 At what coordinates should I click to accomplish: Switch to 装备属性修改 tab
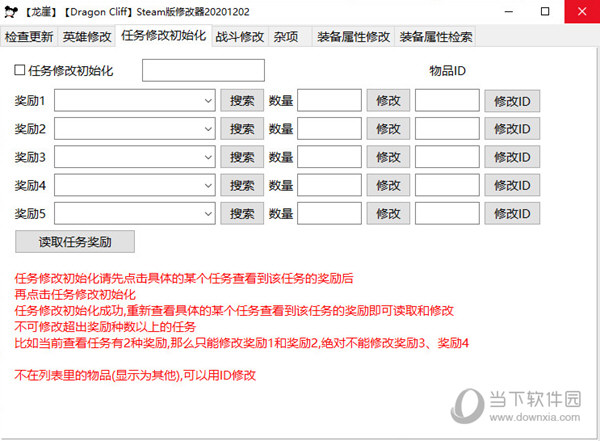point(353,37)
